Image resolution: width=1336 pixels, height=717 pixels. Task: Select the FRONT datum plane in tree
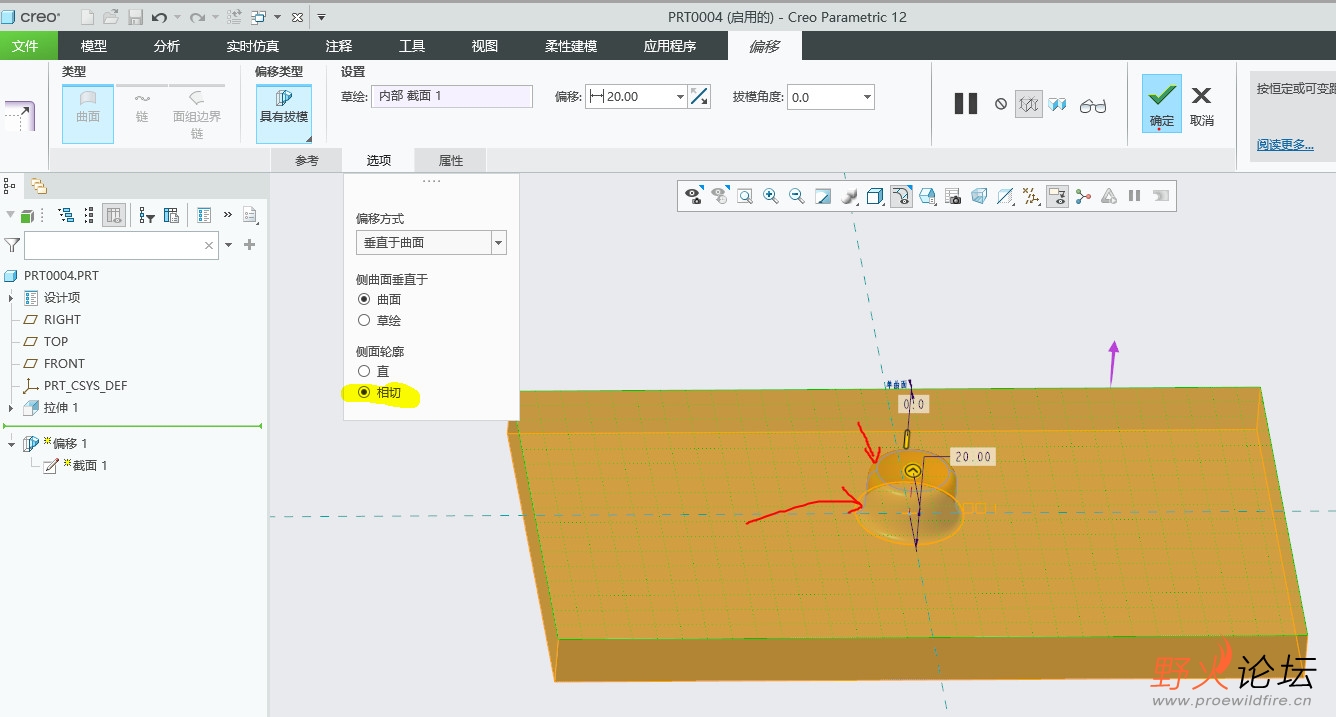click(x=64, y=364)
